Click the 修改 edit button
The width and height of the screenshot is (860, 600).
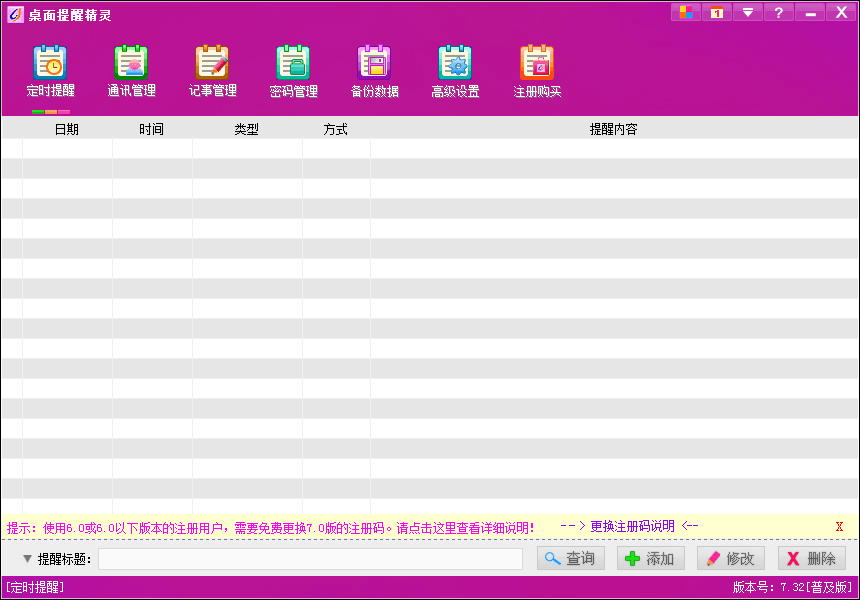coord(731,558)
